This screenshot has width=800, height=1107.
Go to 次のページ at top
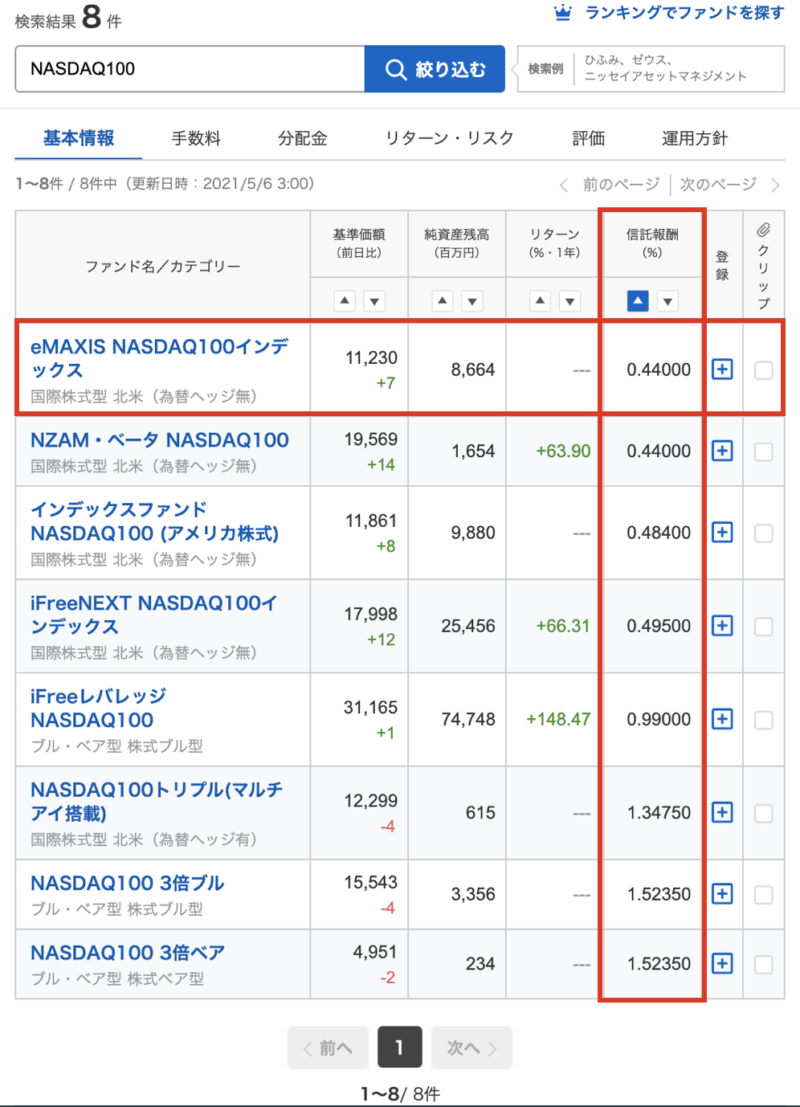pyautogui.click(x=729, y=185)
